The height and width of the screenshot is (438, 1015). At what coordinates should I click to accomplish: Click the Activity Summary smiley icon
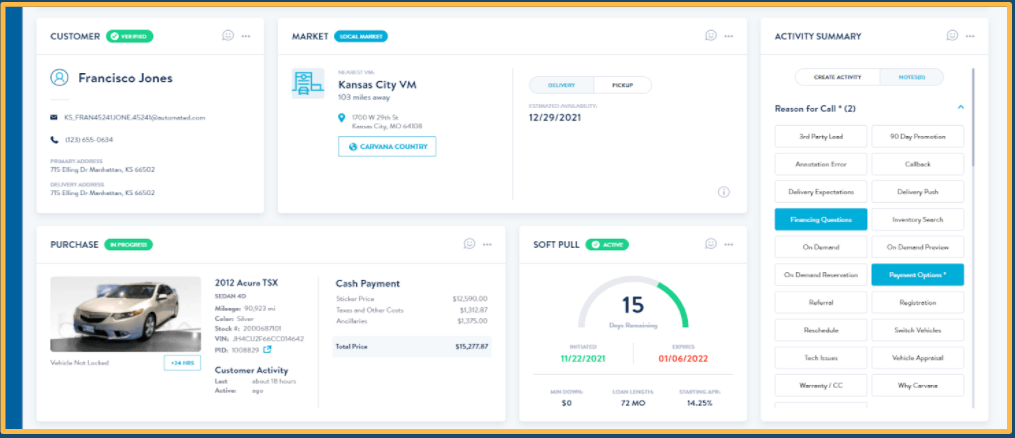coord(952,36)
